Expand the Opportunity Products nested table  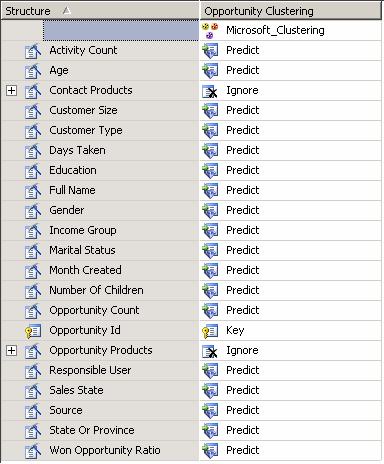click(x=11, y=350)
